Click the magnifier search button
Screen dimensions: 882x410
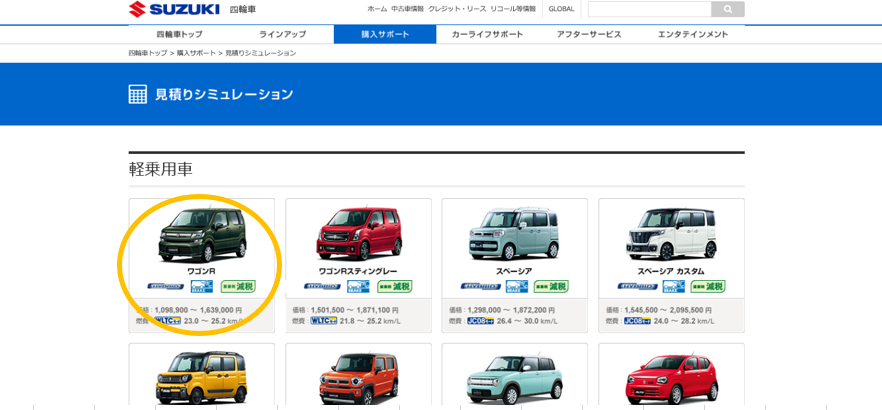coord(728,9)
